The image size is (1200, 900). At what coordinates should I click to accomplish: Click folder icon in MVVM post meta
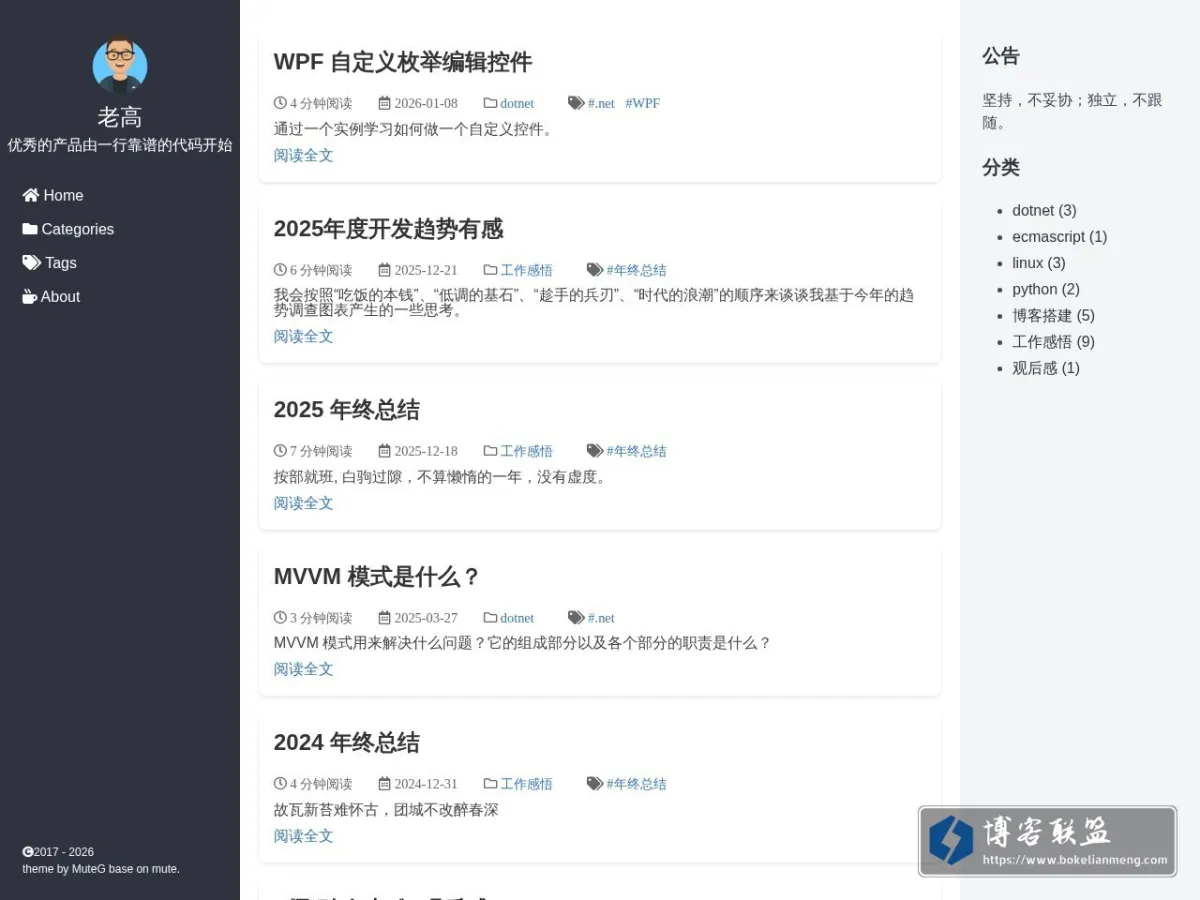pyautogui.click(x=490, y=618)
